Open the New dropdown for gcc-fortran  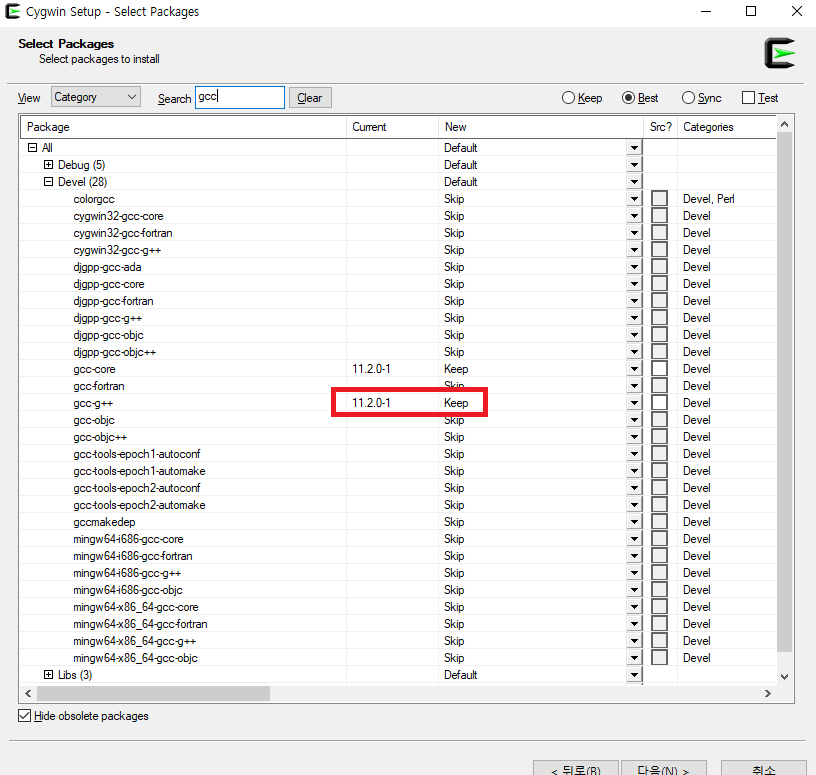point(634,386)
